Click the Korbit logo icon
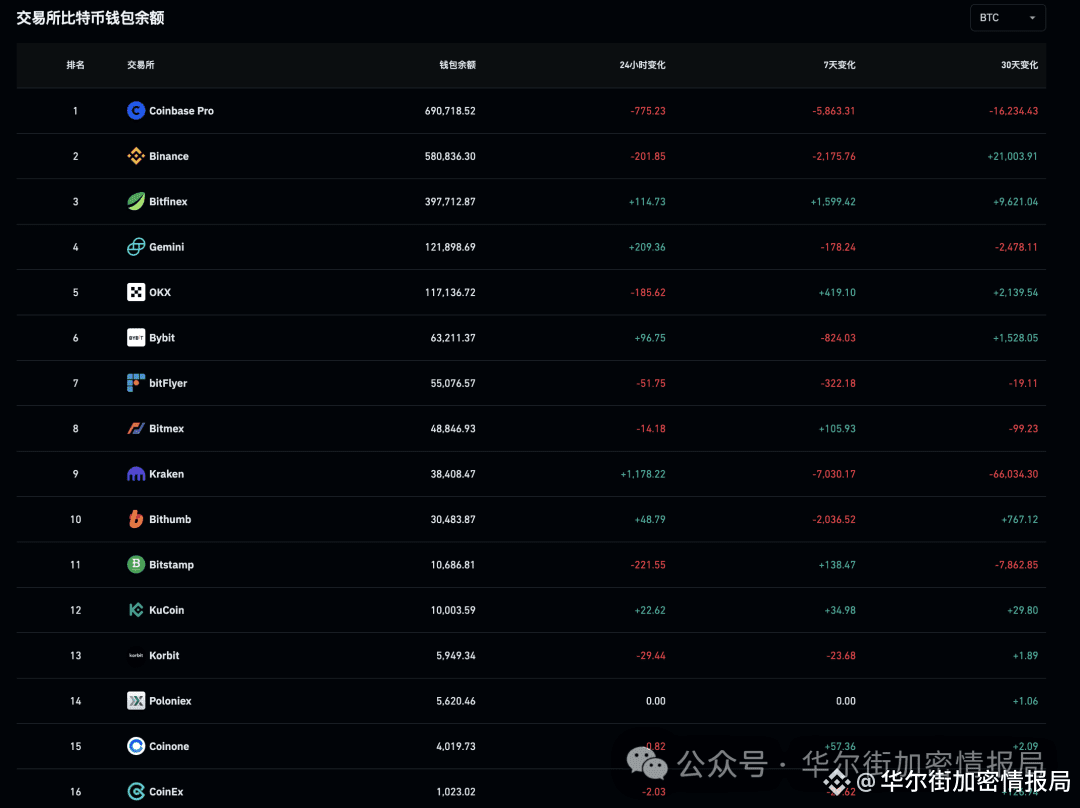 (x=136, y=655)
